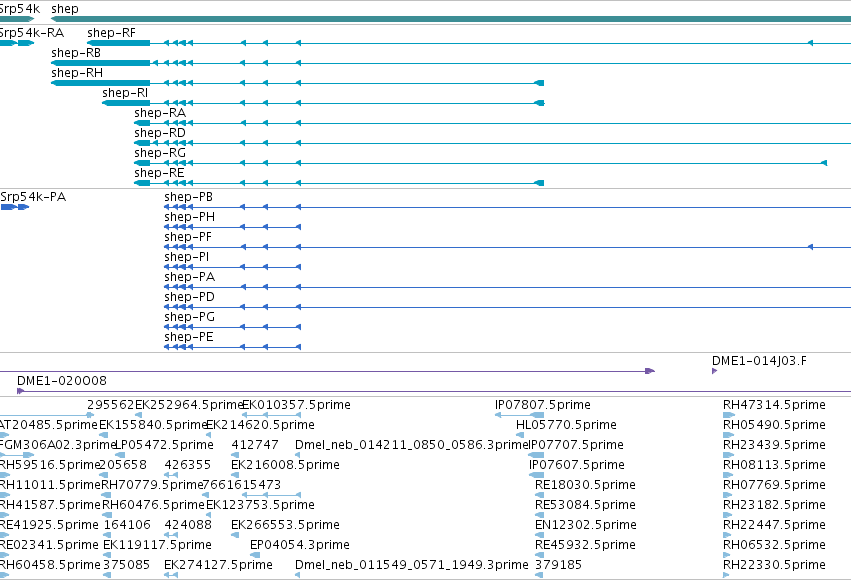The height and width of the screenshot is (580, 851).
Task: Click the small arrow glyph under DME1-014J03.F
Action: tap(714, 371)
